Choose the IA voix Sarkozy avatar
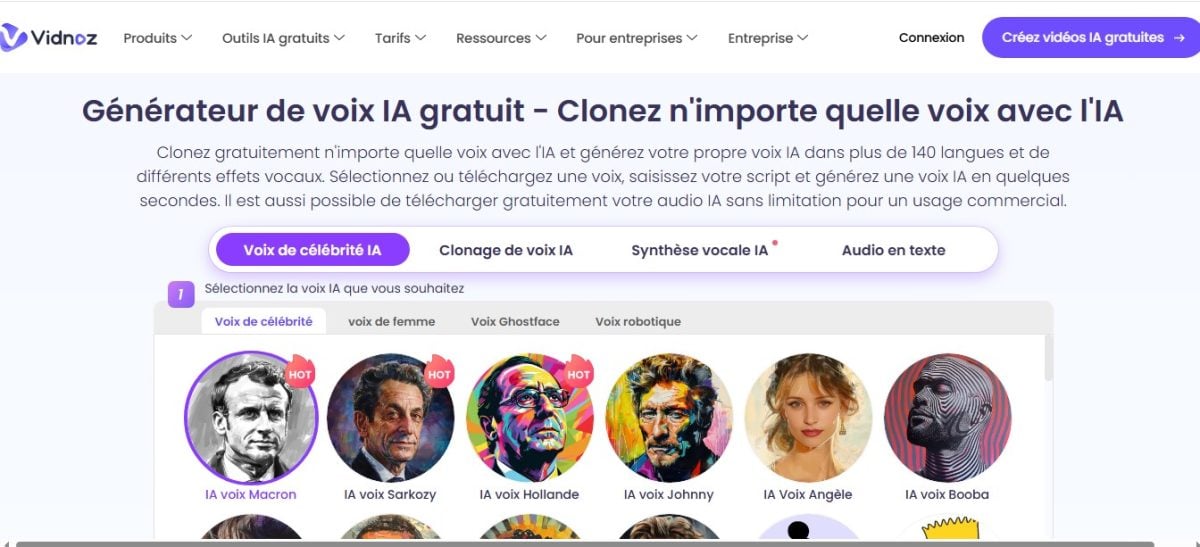1200x547 pixels. 390,417
